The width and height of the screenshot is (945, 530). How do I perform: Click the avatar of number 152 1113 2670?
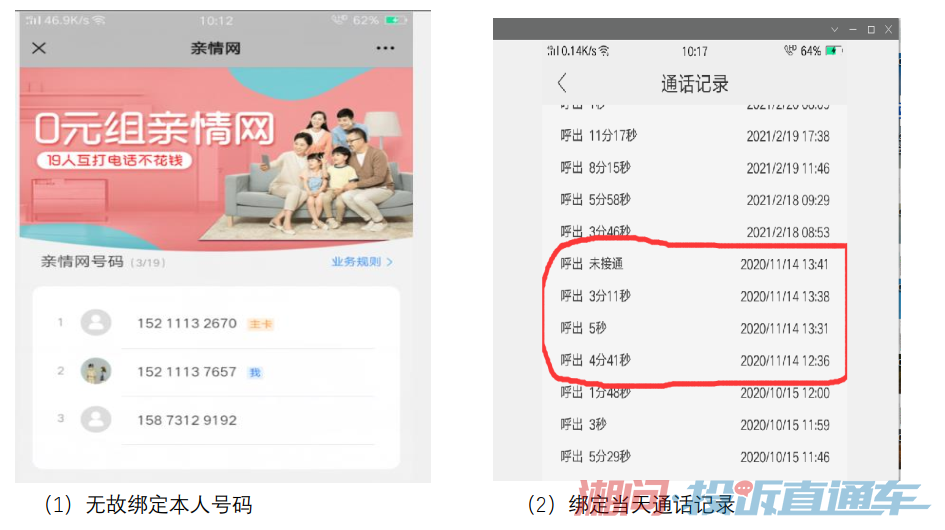96,323
